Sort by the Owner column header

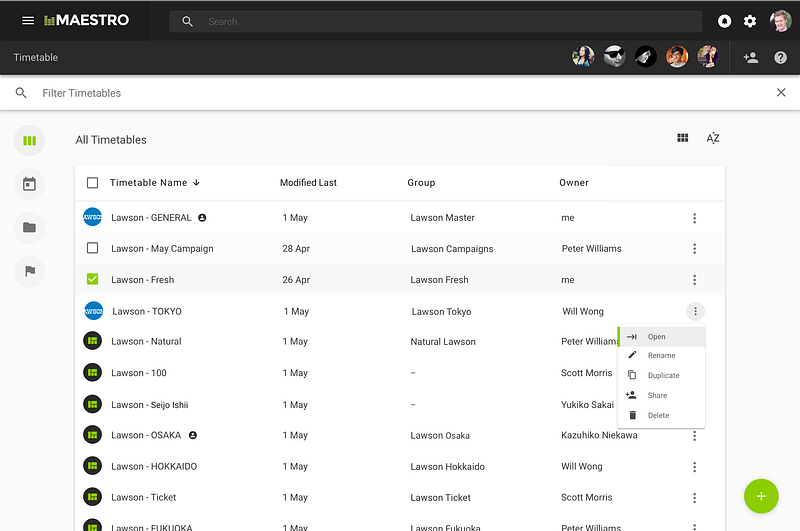tap(574, 183)
